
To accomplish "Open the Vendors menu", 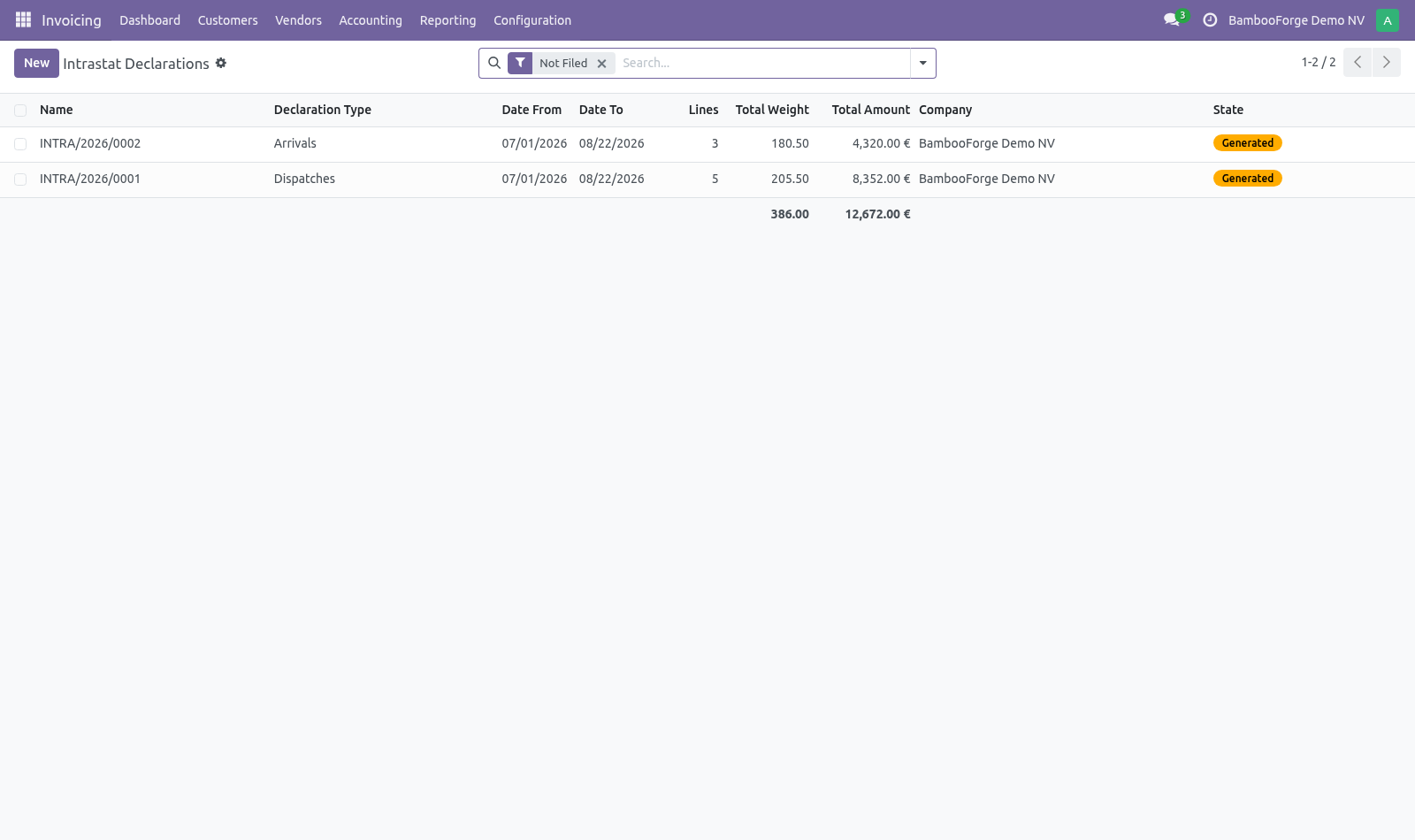I will [x=298, y=20].
